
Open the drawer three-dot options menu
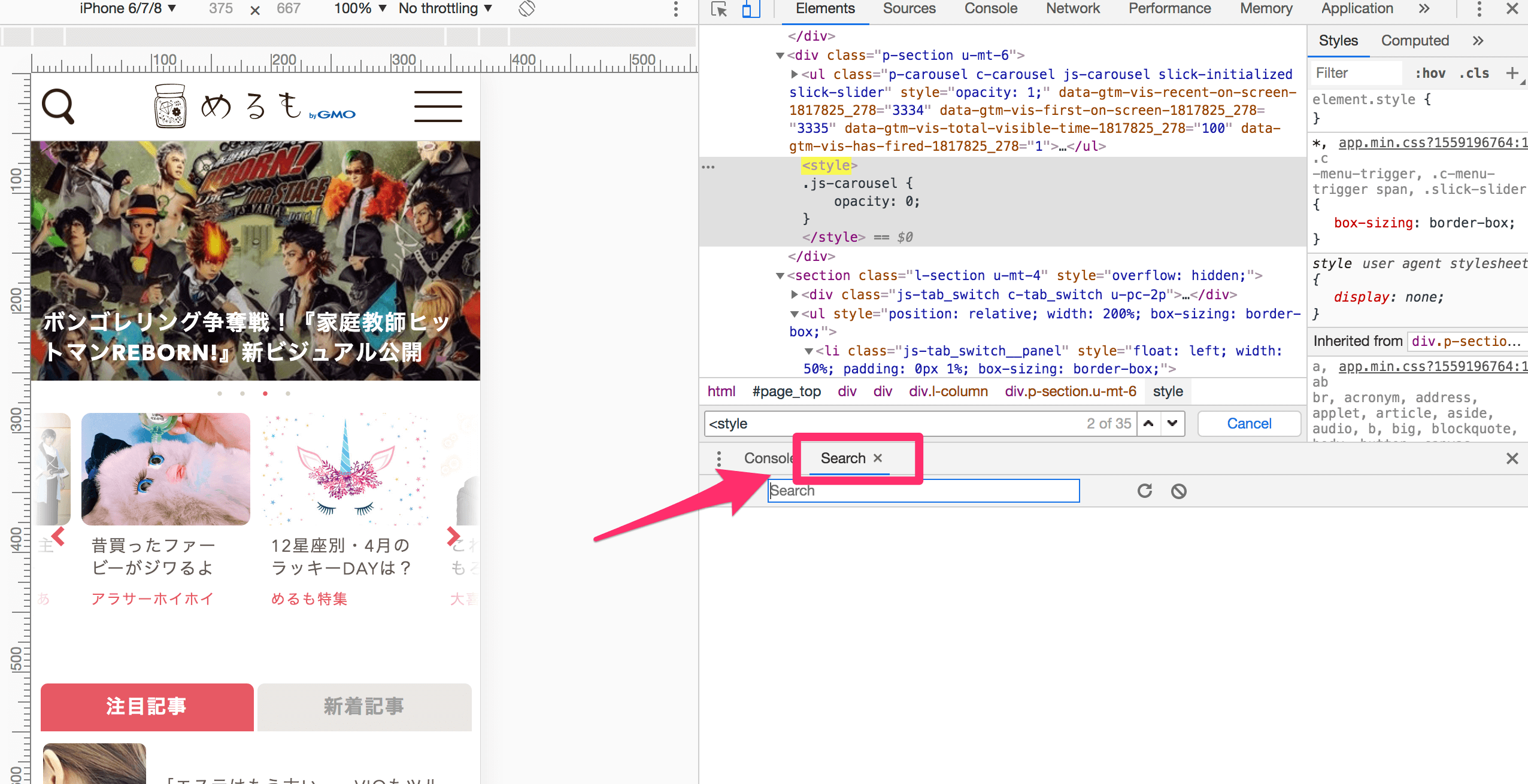pyautogui.click(x=718, y=458)
